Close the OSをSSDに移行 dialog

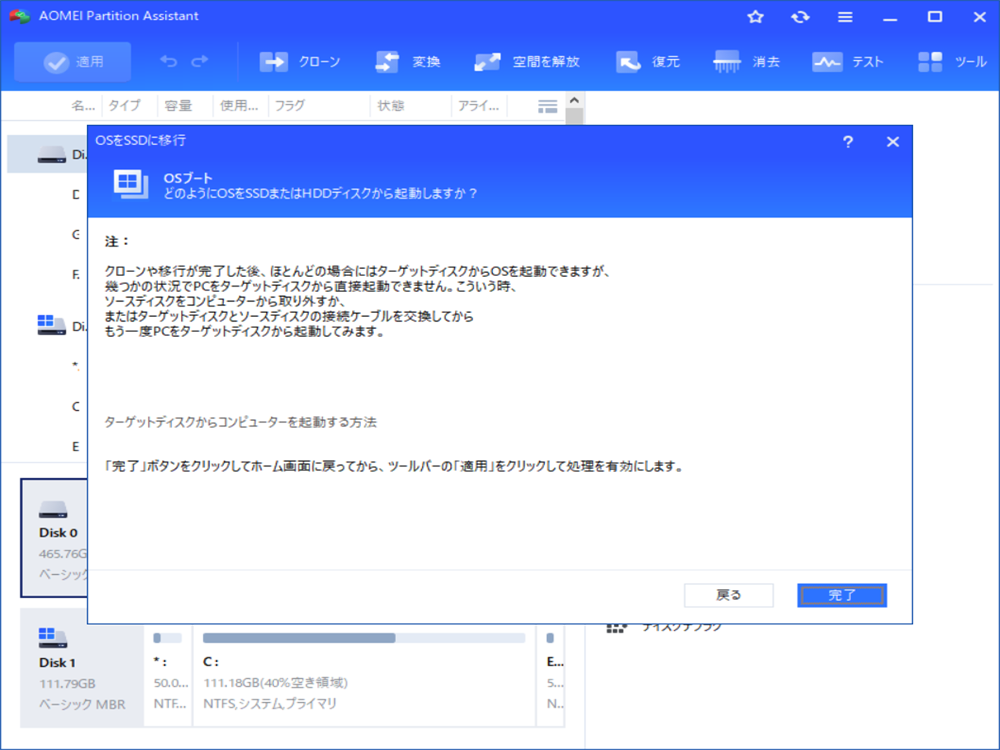pyautogui.click(x=893, y=142)
